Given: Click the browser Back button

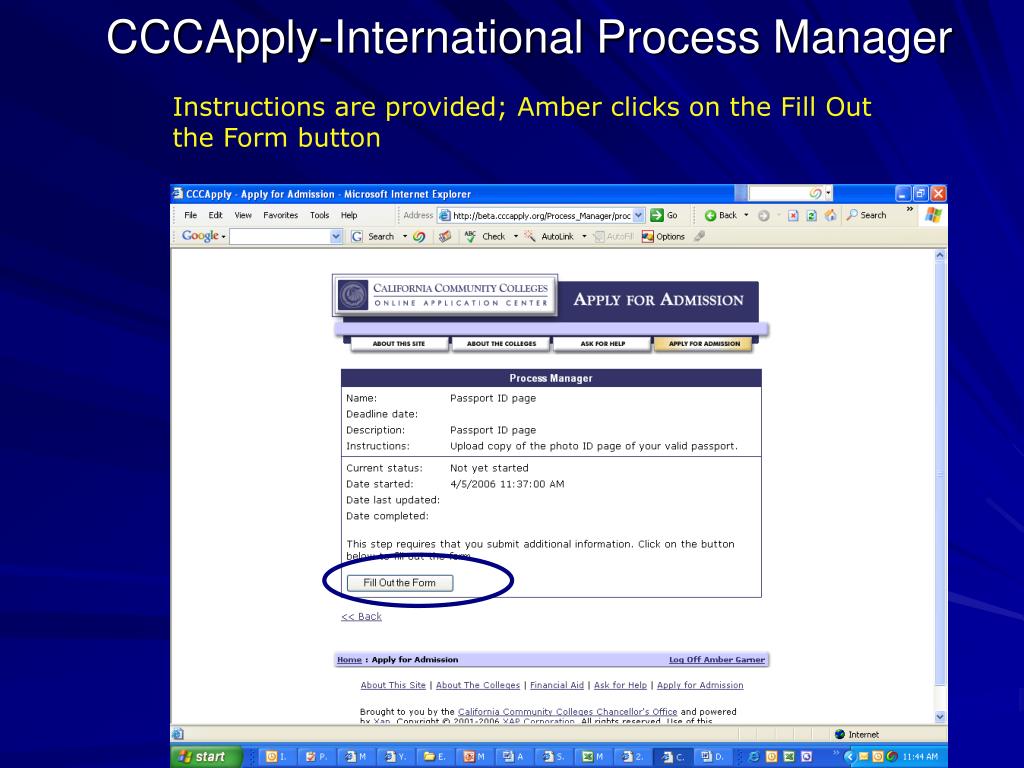Looking at the screenshot, I should tap(721, 215).
